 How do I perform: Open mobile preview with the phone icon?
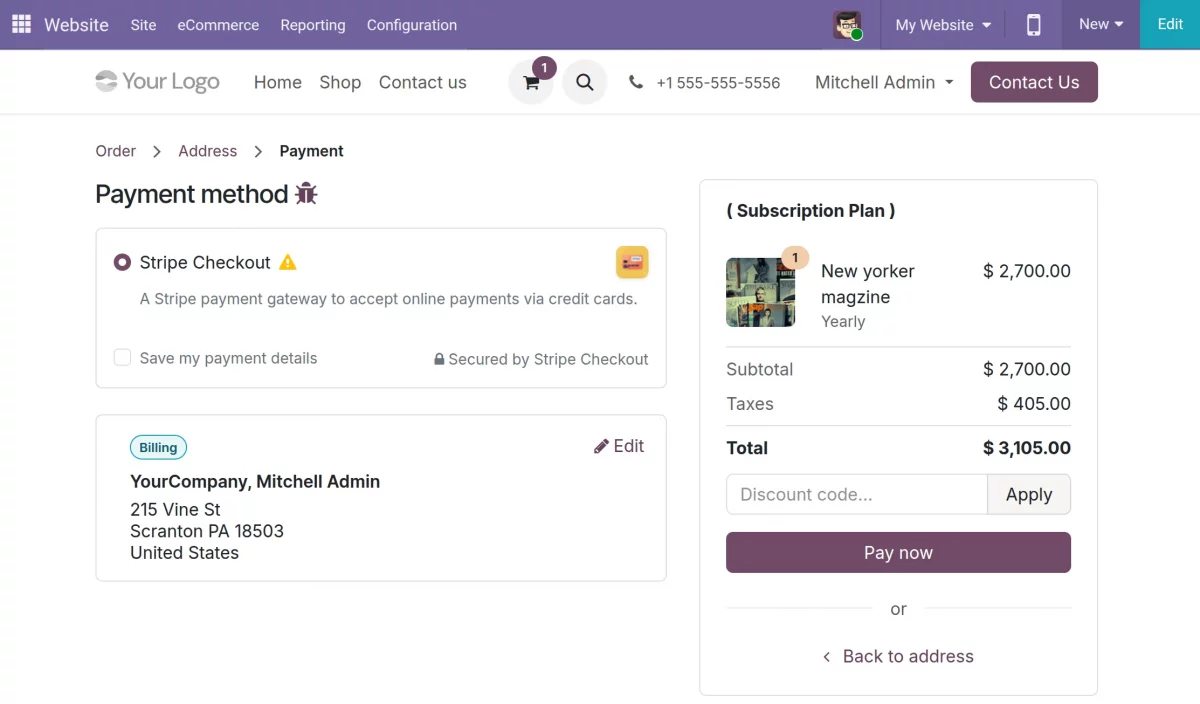1033,25
